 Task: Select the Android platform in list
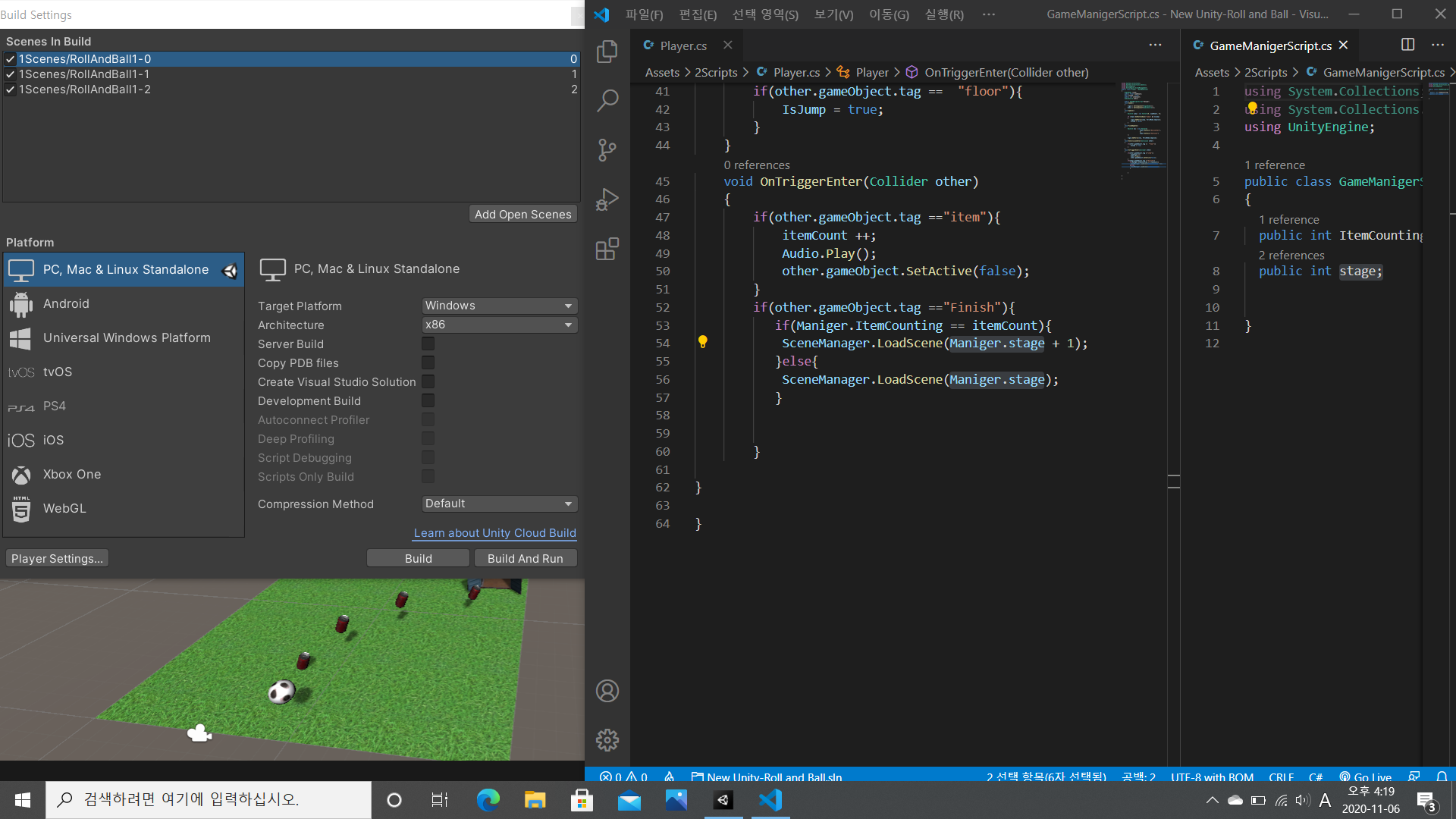(66, 303)
